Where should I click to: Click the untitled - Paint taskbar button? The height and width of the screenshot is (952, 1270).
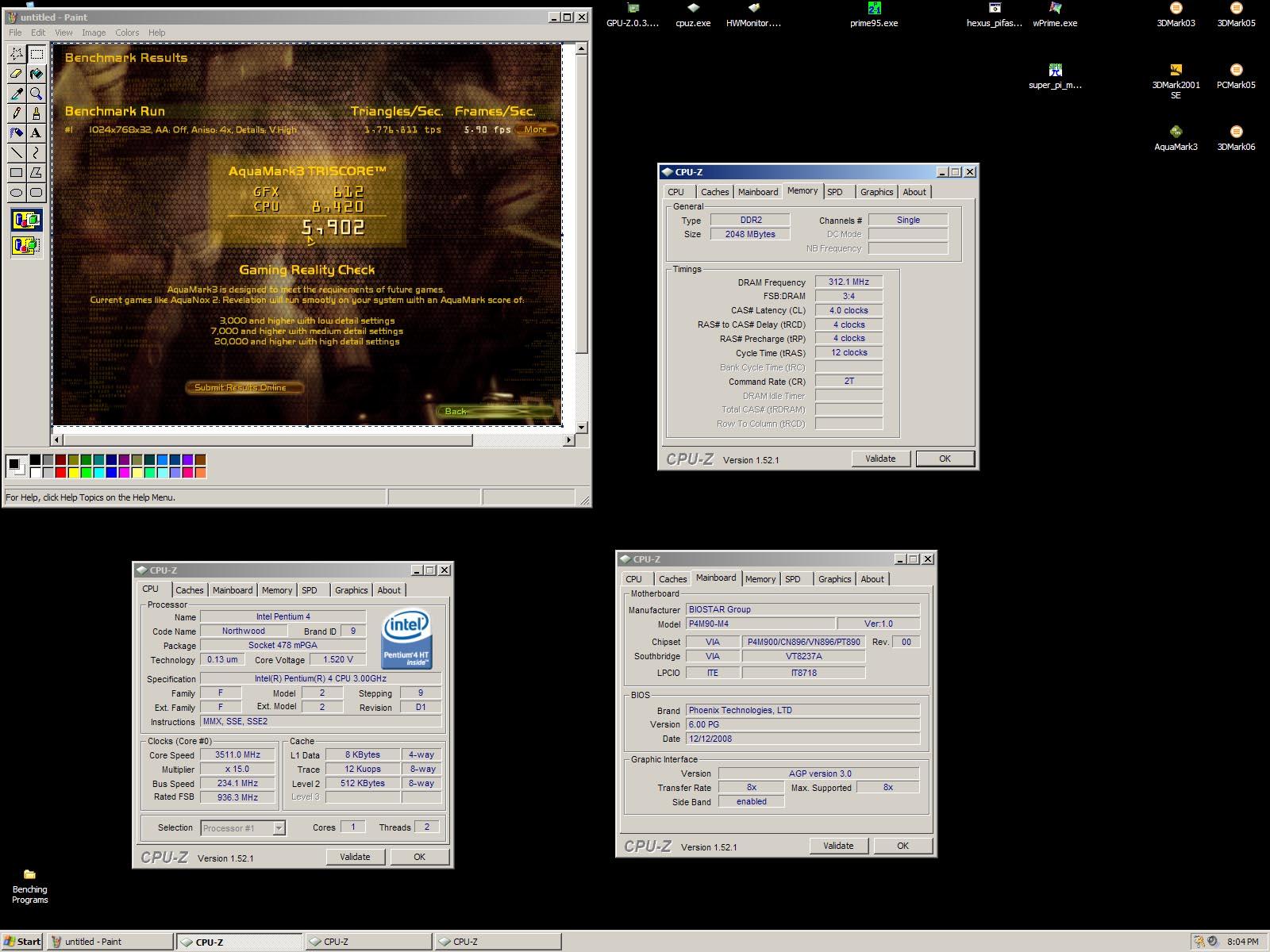coord(110,942)
